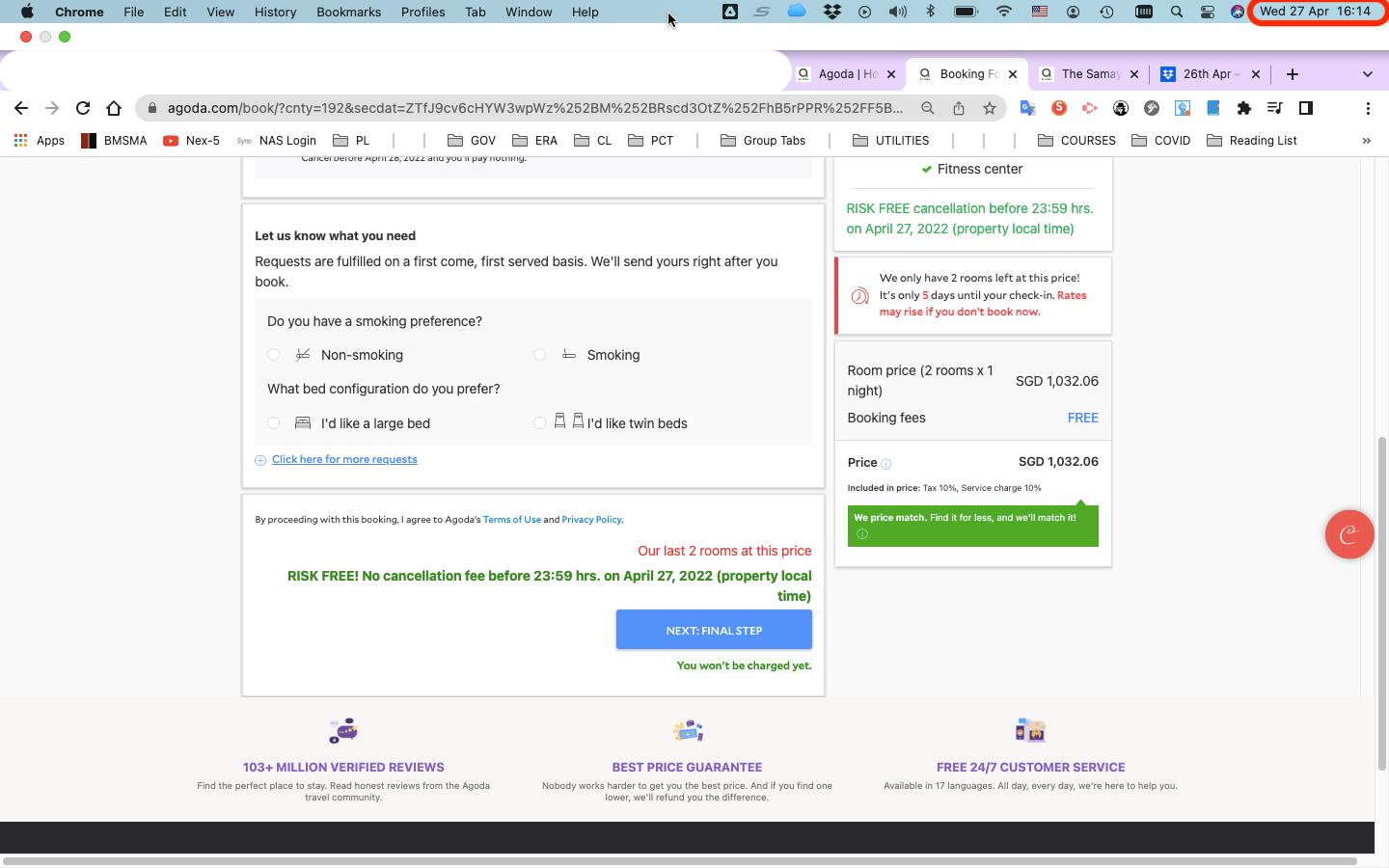The height and width of the screenshot is (868, 1389).
Task: Select the Smoking preference
Action: point(540,355)
